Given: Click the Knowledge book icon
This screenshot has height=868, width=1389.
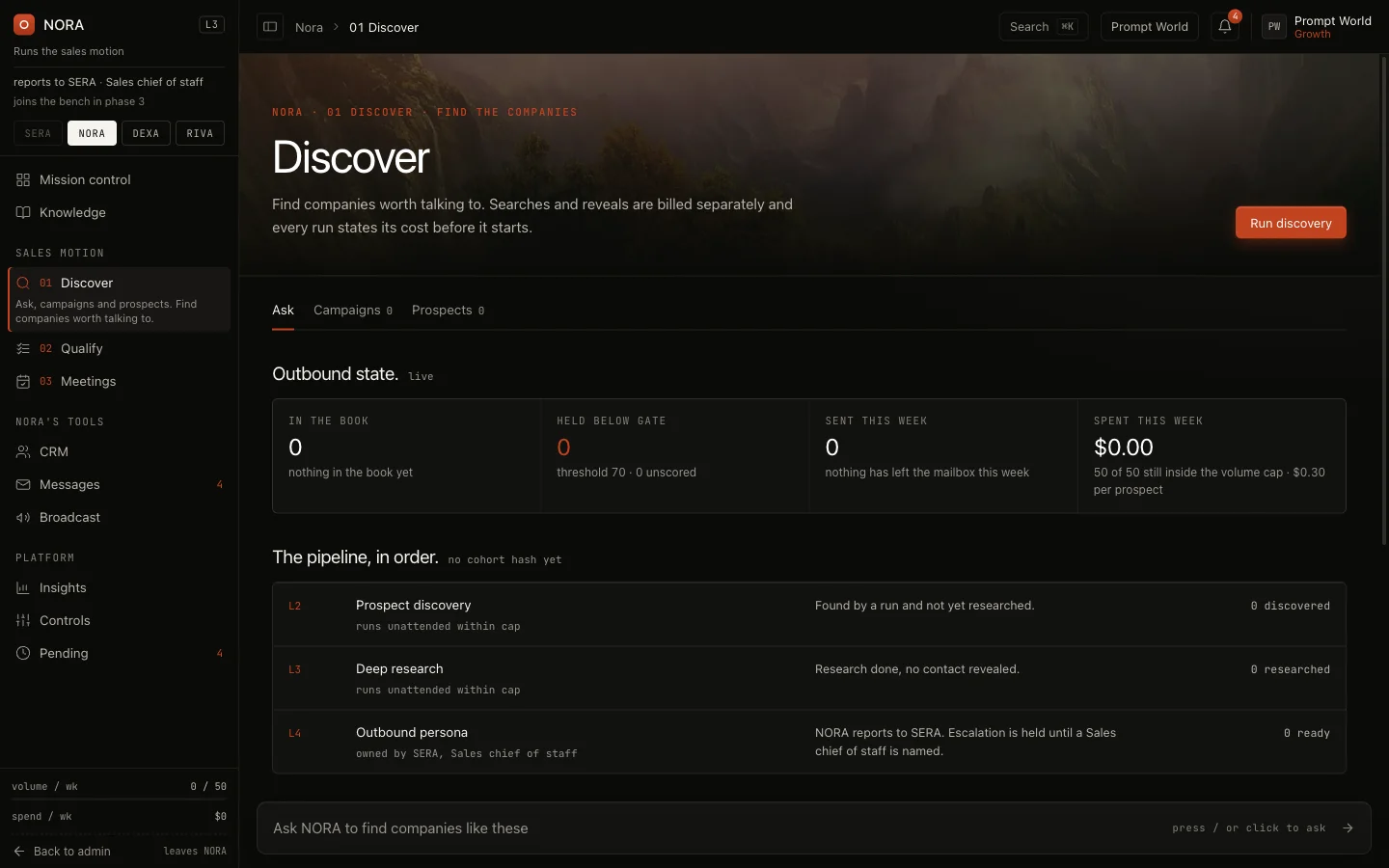Looking at the screenshot, I should point(23,213).
